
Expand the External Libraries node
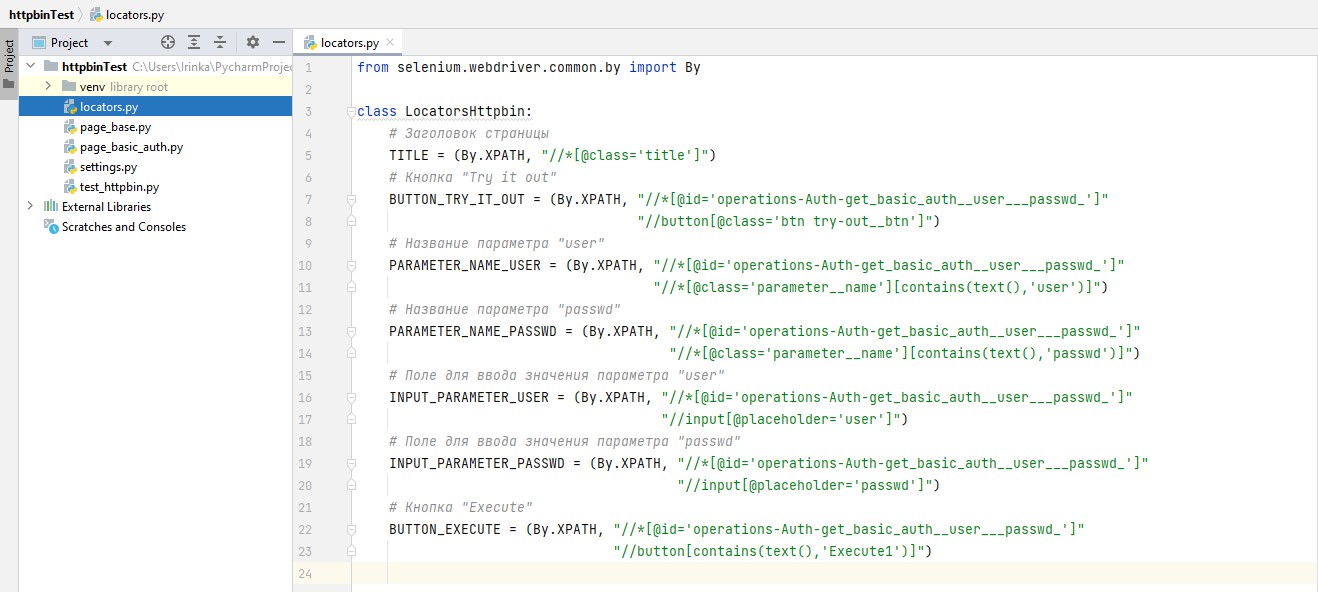pos(30,207)
